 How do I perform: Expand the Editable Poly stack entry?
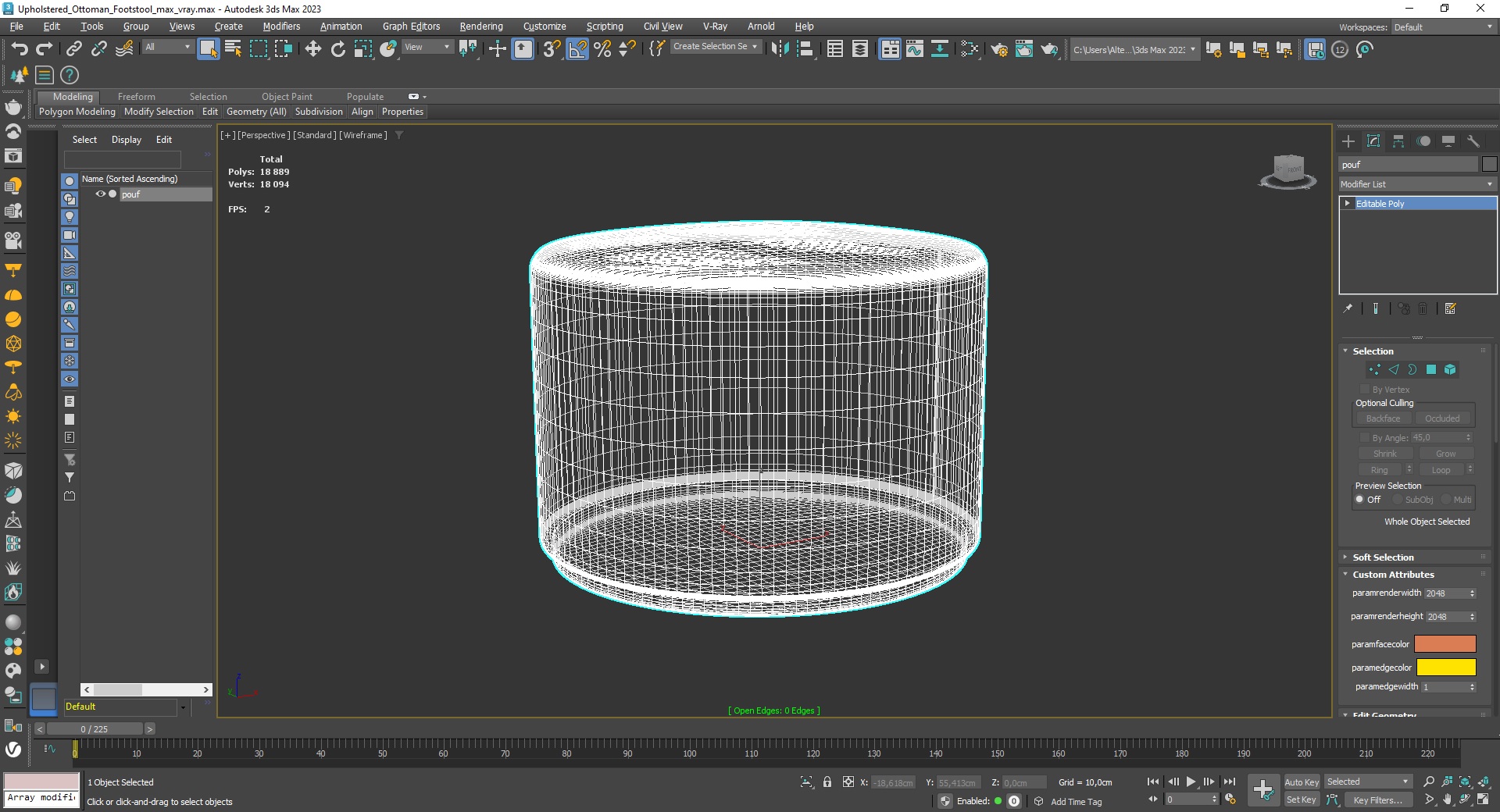click(1348, 203)
